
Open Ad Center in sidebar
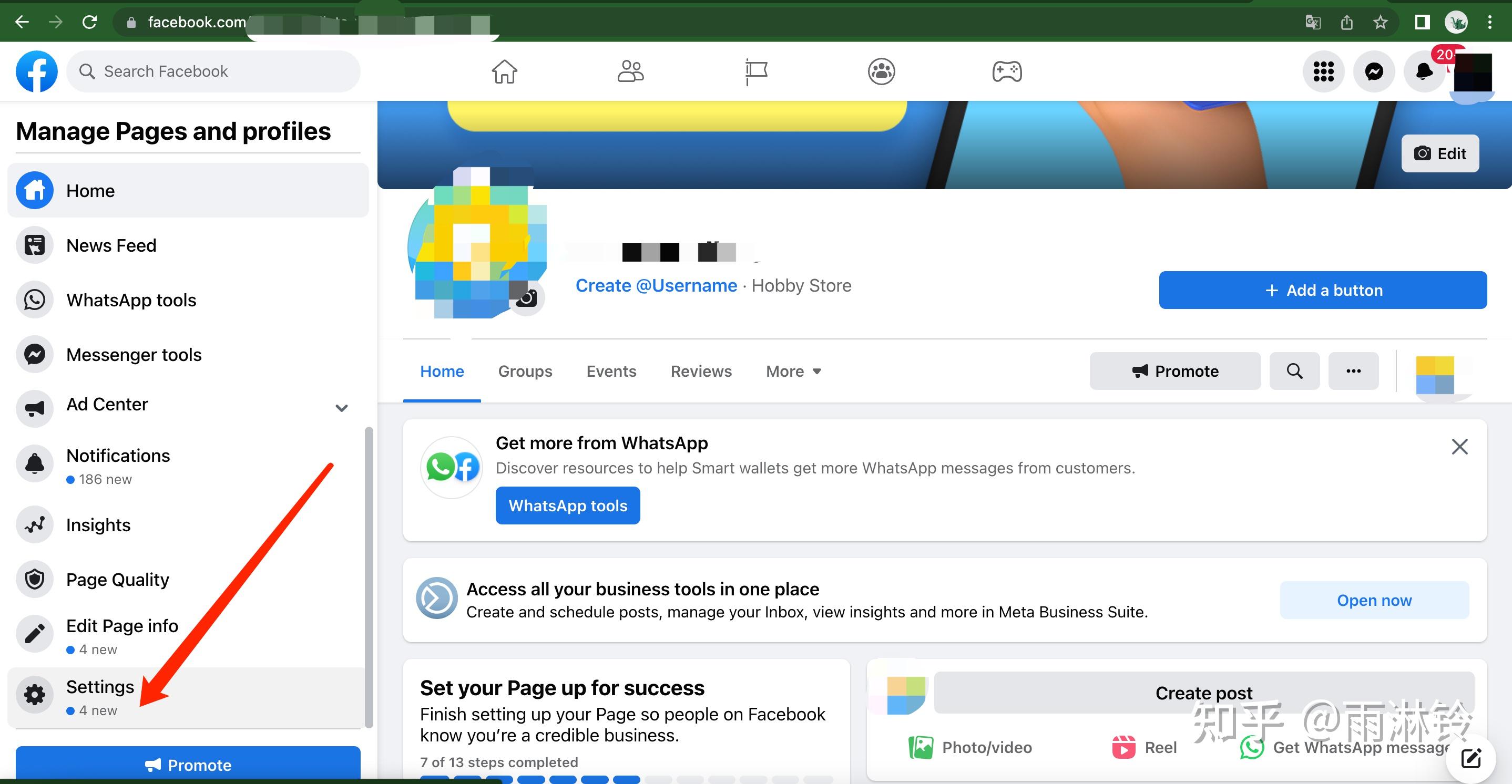click(x=107, y=404)
